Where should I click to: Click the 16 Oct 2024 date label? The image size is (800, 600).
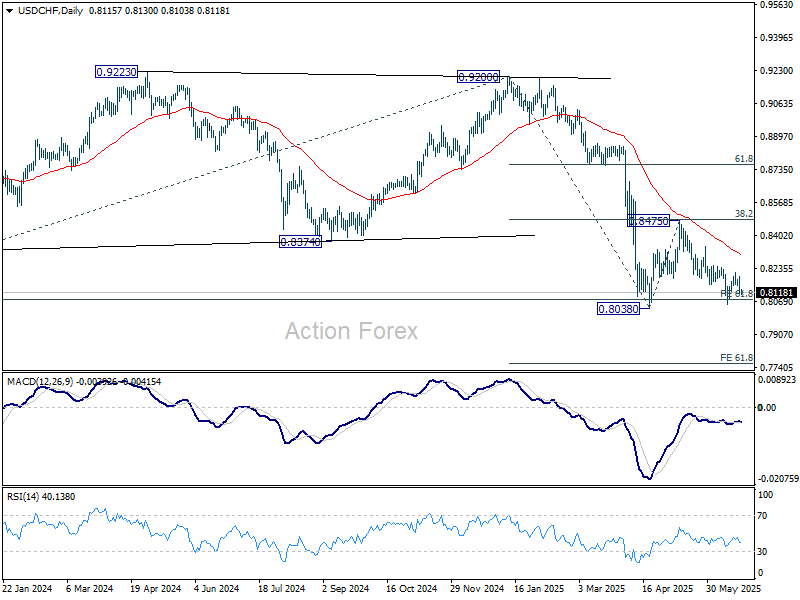[x=412, y=589]
